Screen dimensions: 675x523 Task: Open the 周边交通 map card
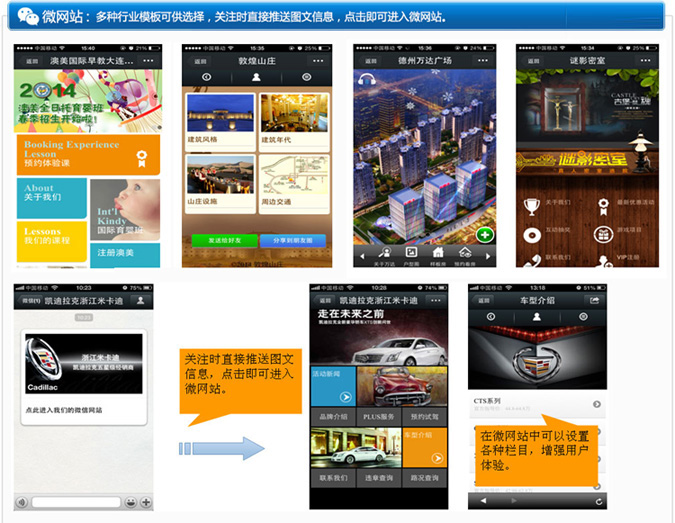coord(294,184)
